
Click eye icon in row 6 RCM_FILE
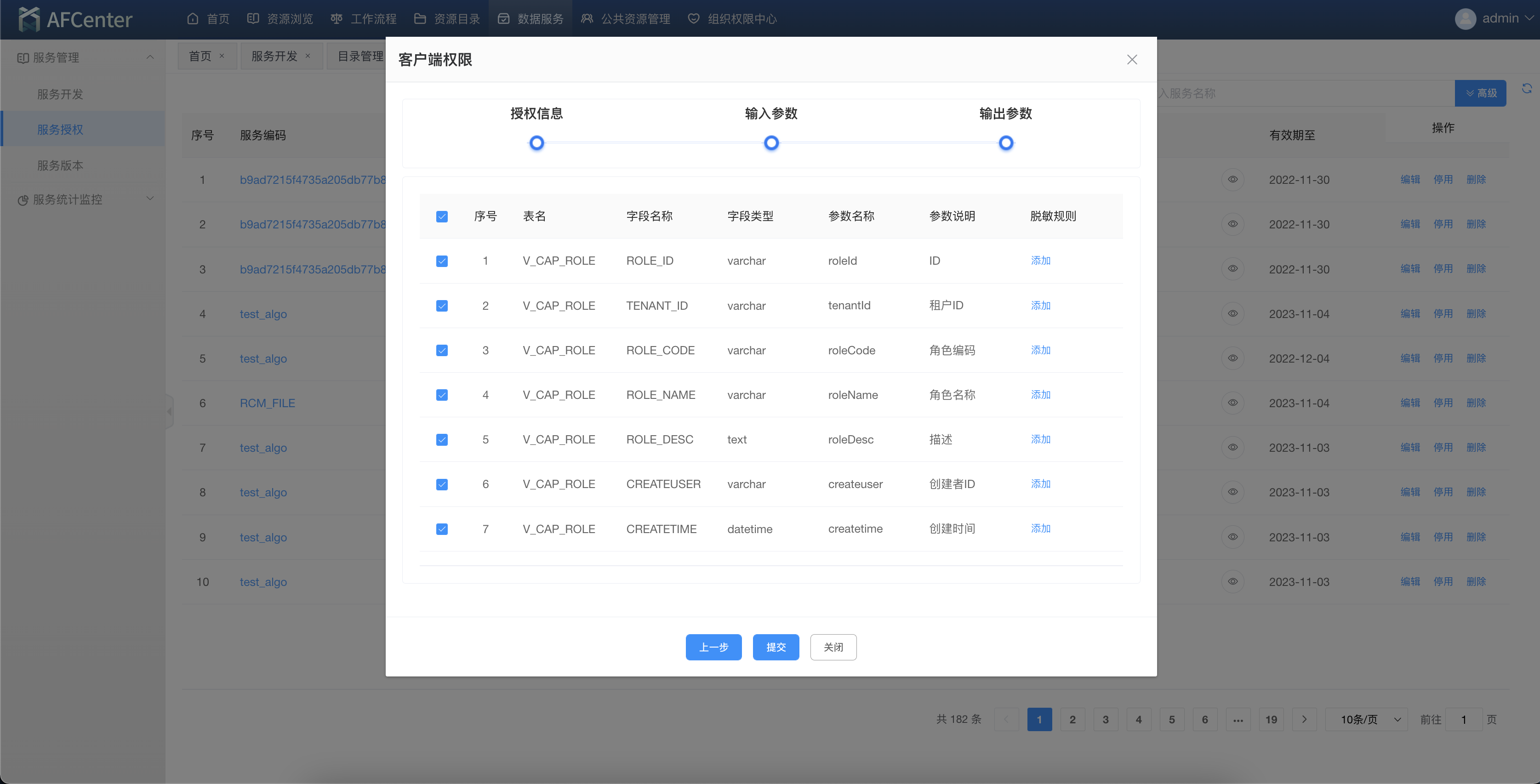point(1233,403)
